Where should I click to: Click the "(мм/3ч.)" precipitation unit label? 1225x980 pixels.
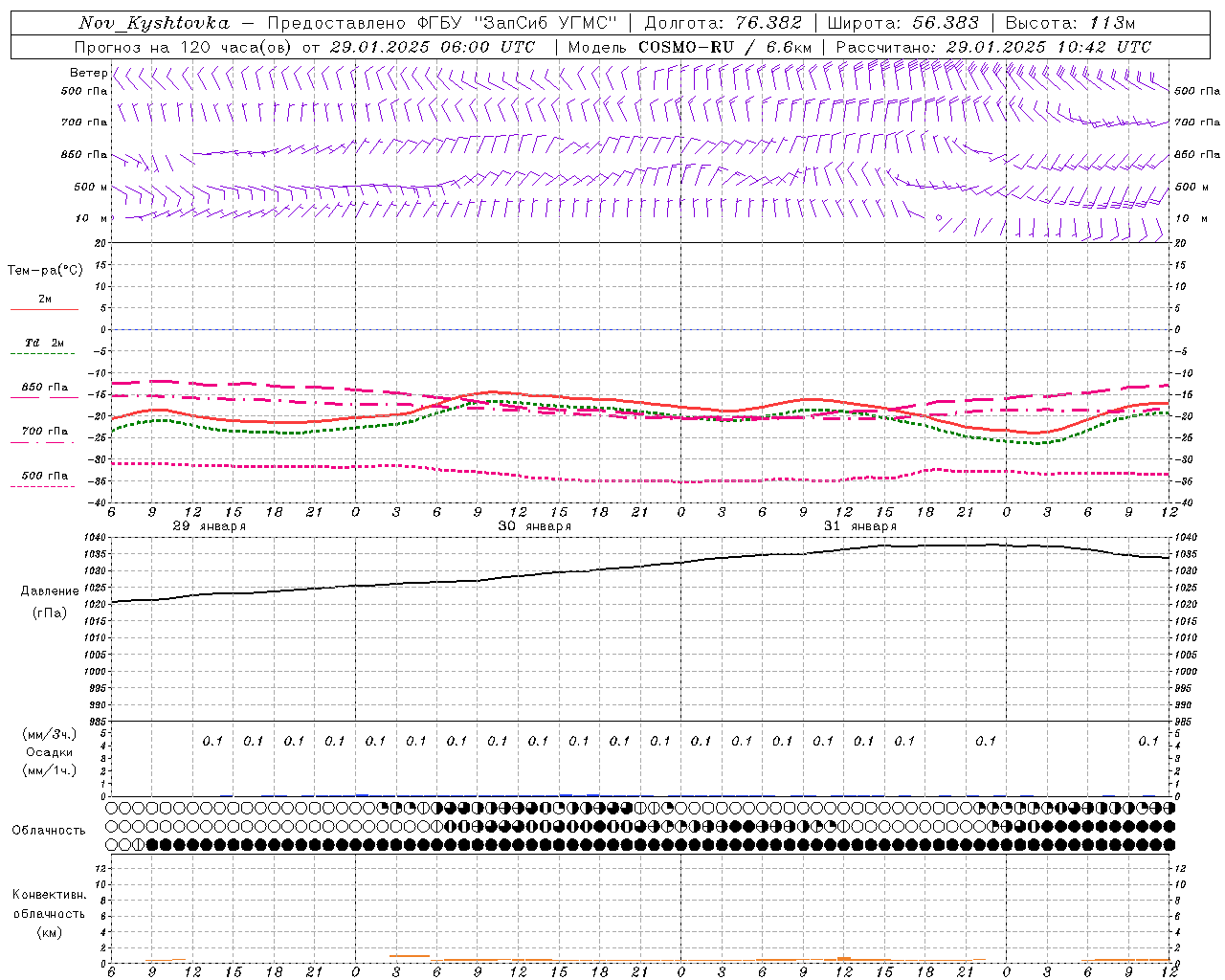[50, 734]
